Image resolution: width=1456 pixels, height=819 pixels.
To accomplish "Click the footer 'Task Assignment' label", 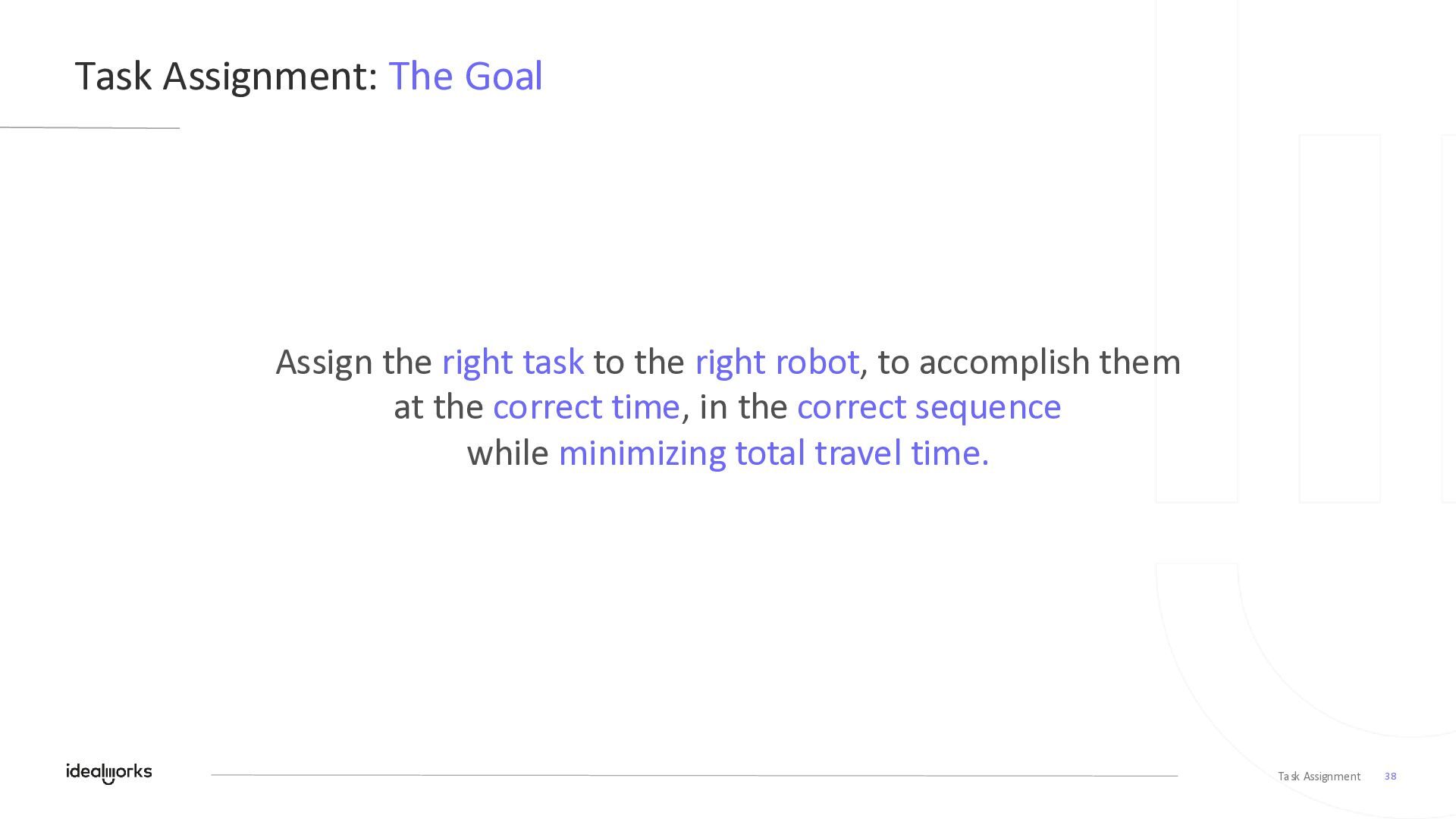I will 1319,776.
